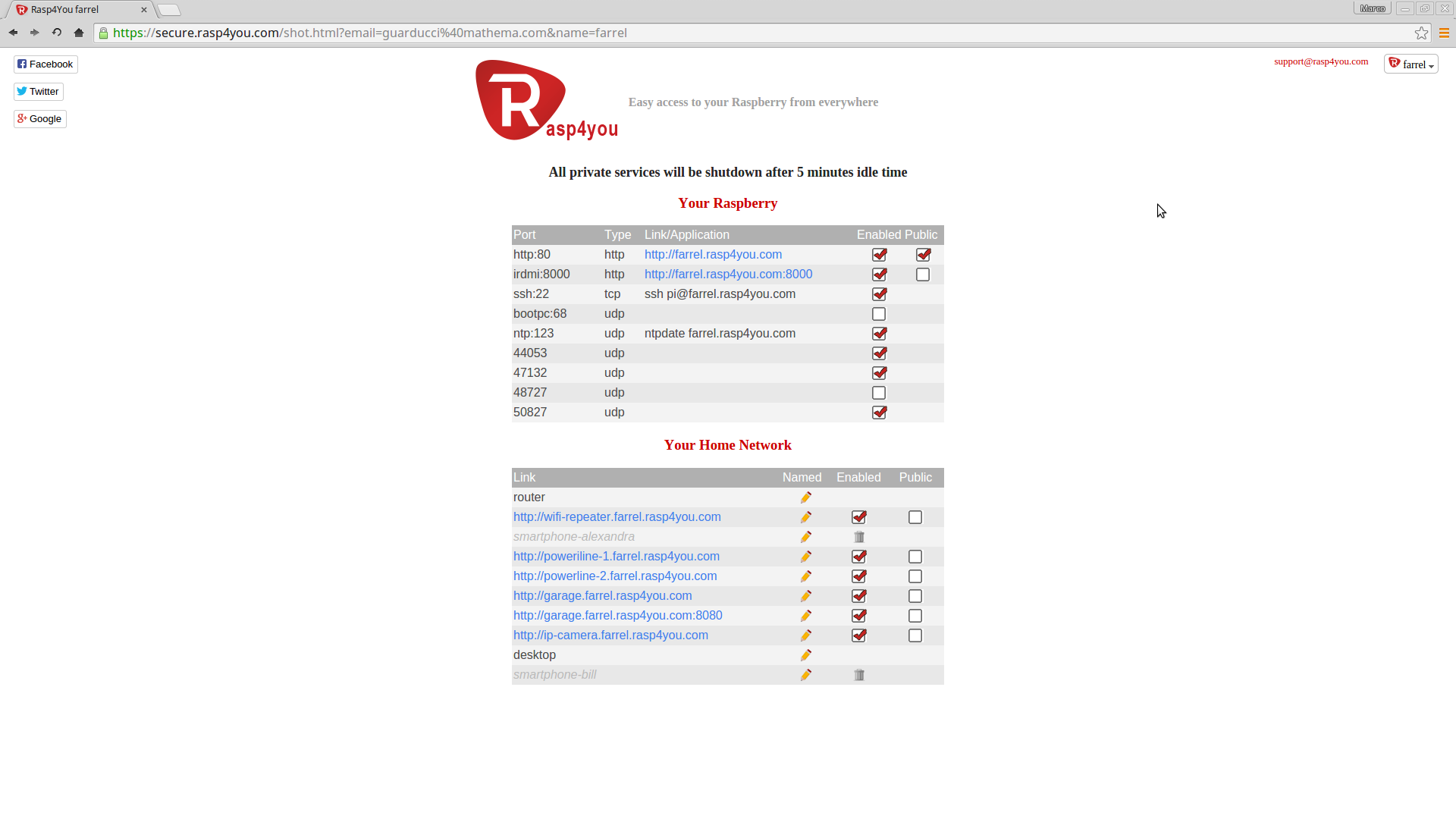Edit the desktop entry with its pencil icon
1456x819 pixels.
tap(805, 654)
